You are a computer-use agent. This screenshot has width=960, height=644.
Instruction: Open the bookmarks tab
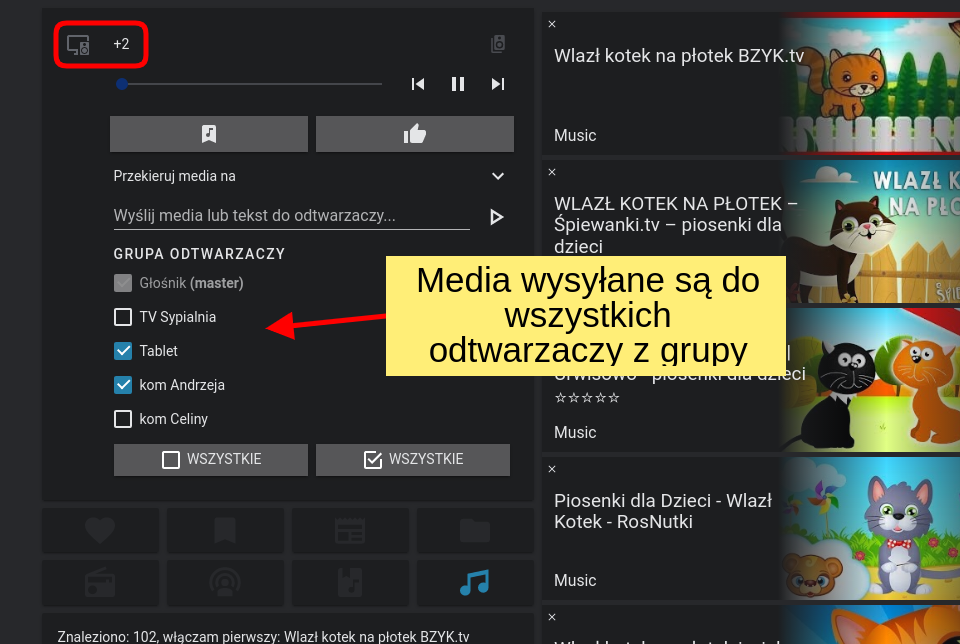point(225,530)
